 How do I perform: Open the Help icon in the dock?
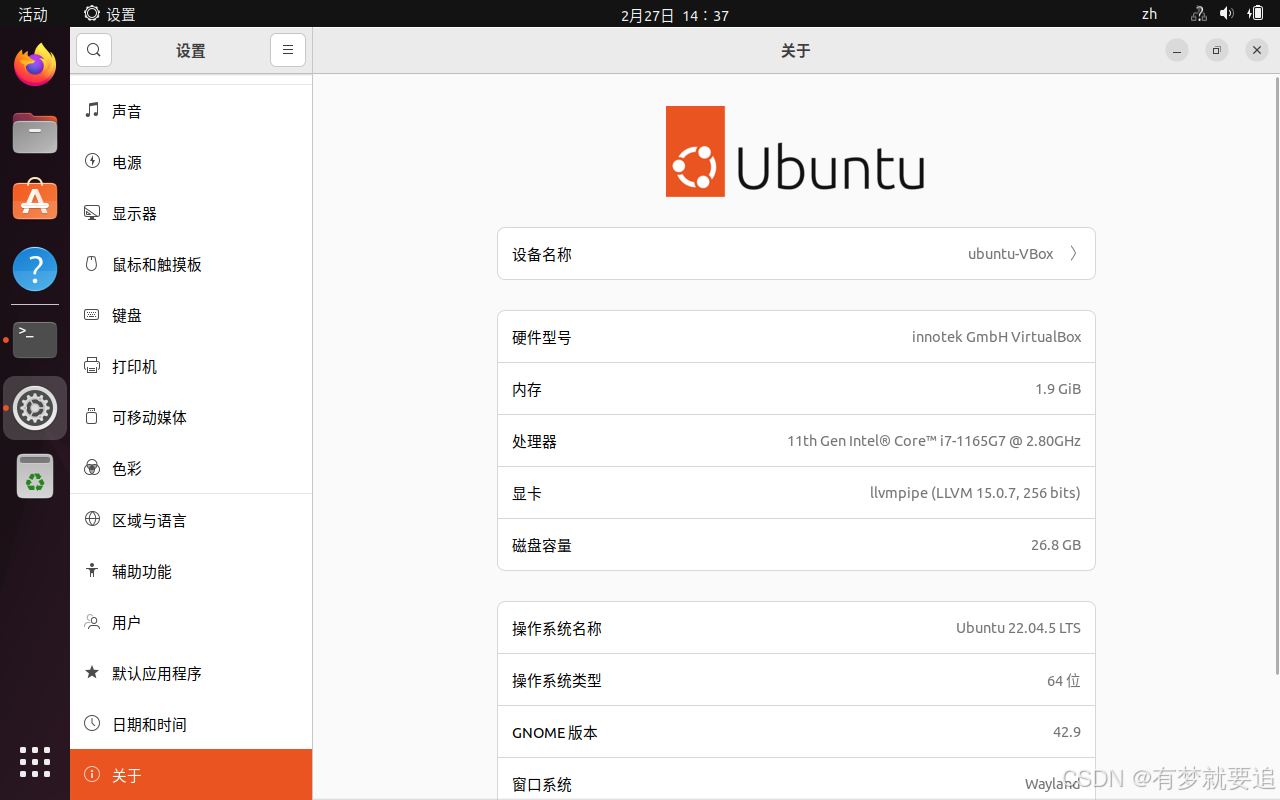pos(35,269)
